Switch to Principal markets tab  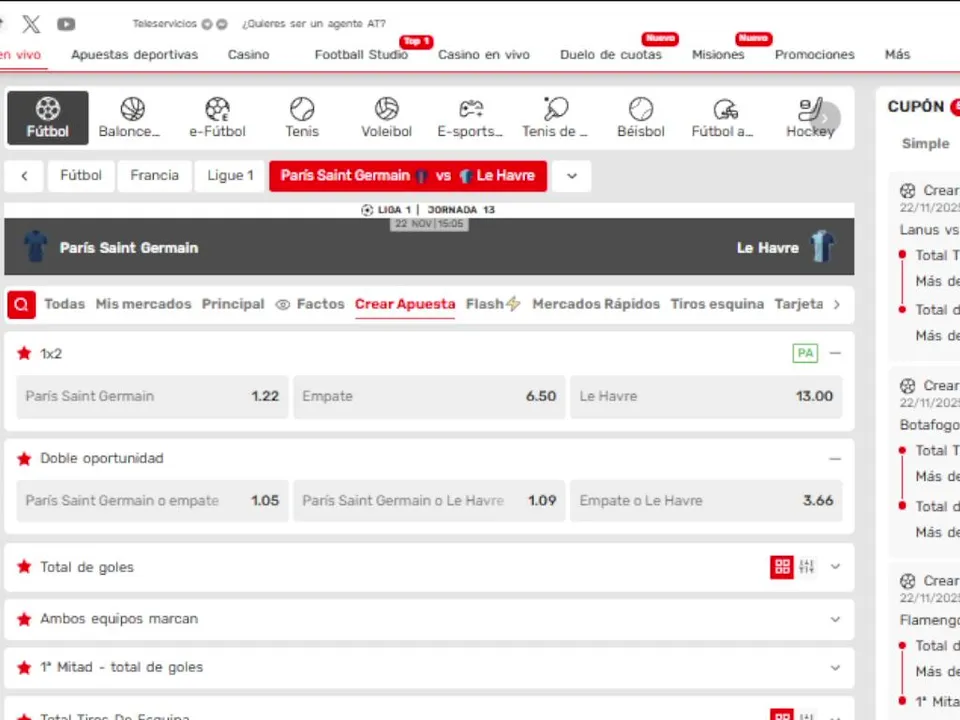233,304
